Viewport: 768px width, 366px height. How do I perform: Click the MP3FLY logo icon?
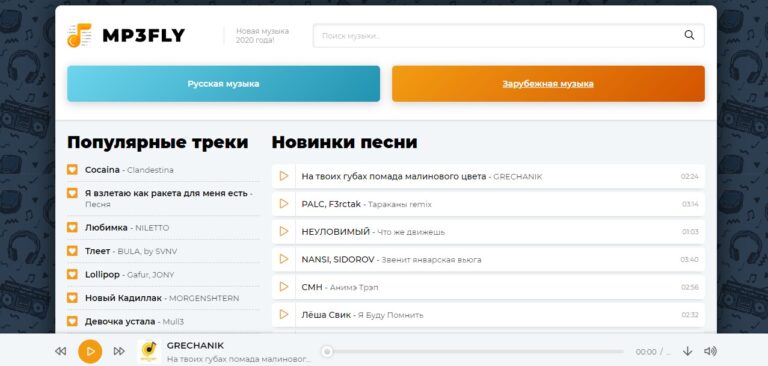pos(79,35)
